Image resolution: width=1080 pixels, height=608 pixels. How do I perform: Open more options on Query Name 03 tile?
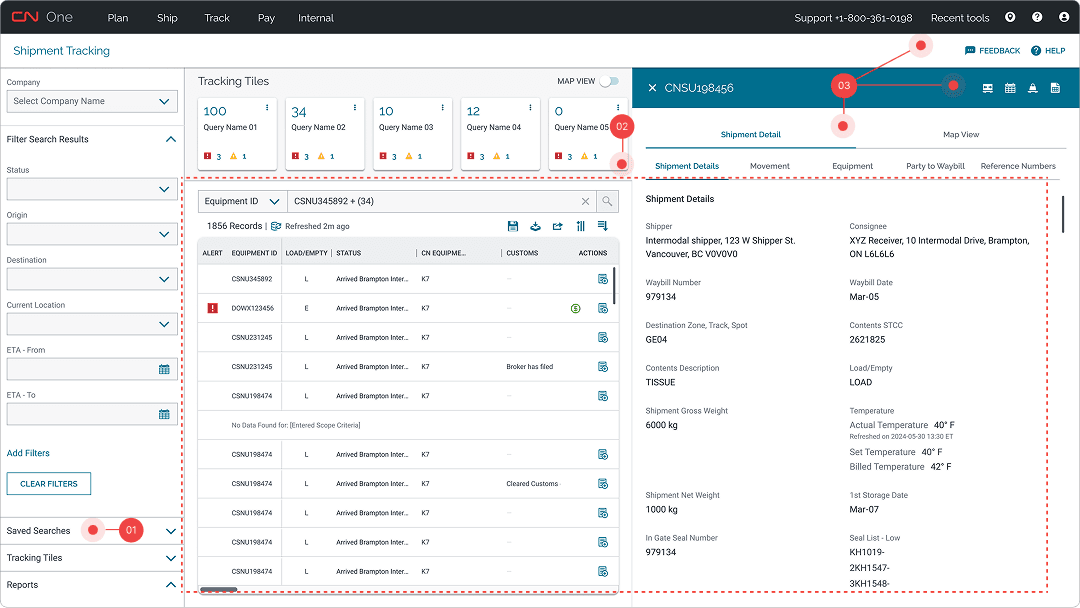point(442,107)
